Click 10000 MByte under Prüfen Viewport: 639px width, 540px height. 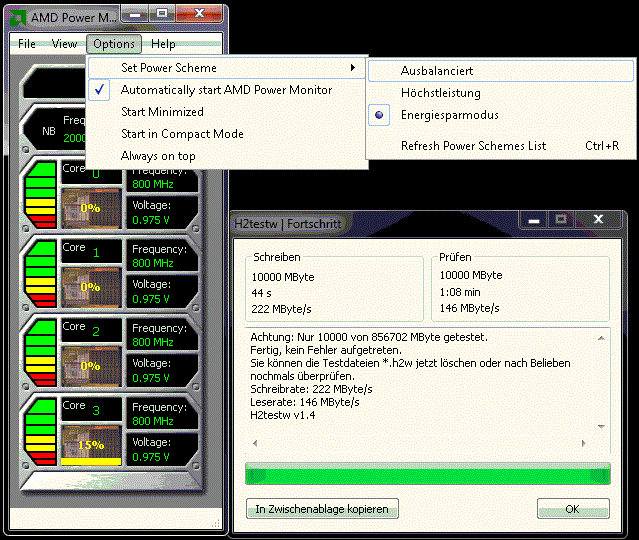tap(471, 275)
